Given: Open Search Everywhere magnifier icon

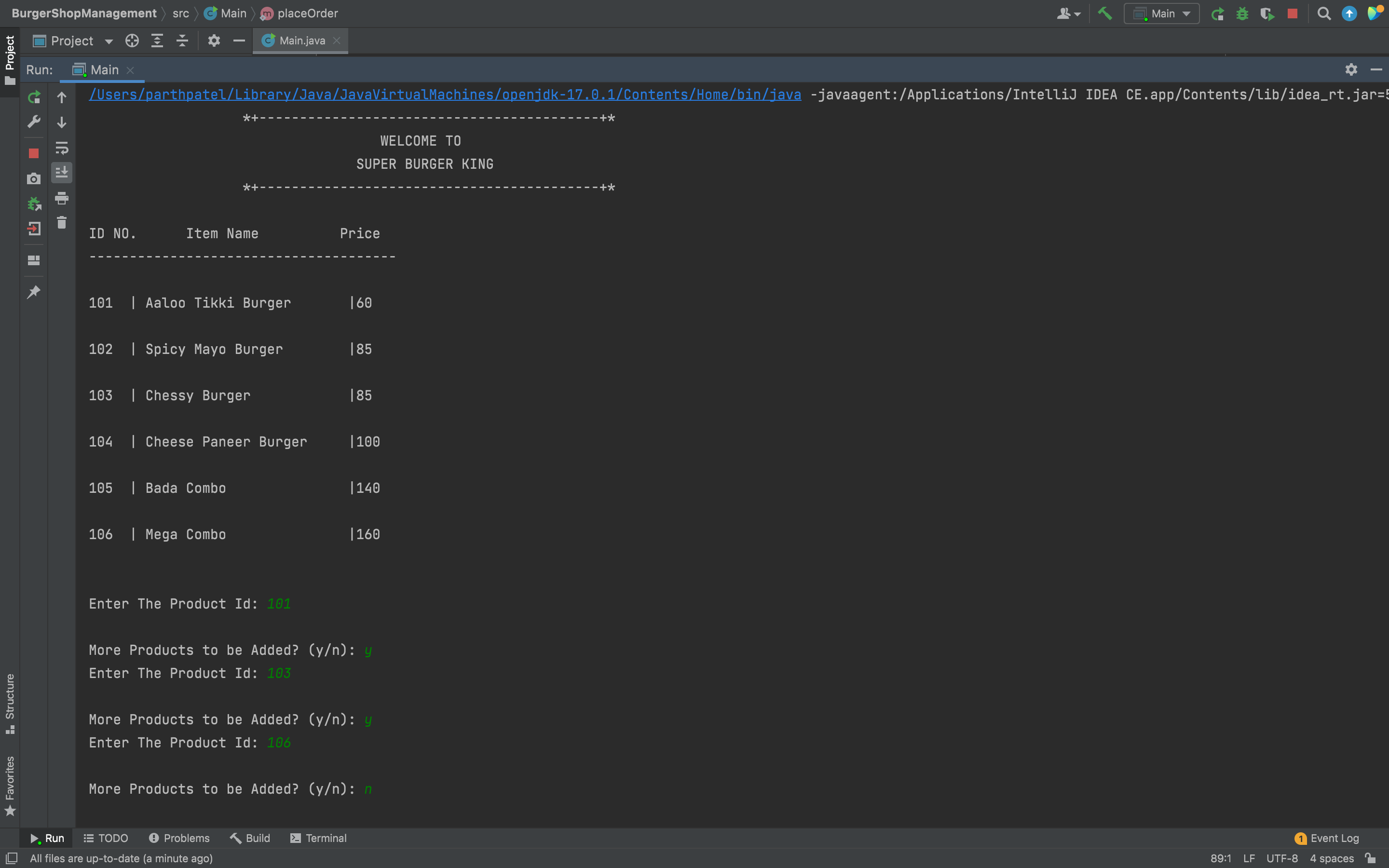Looking at the screenshot, I should [x=1323, y=14].
